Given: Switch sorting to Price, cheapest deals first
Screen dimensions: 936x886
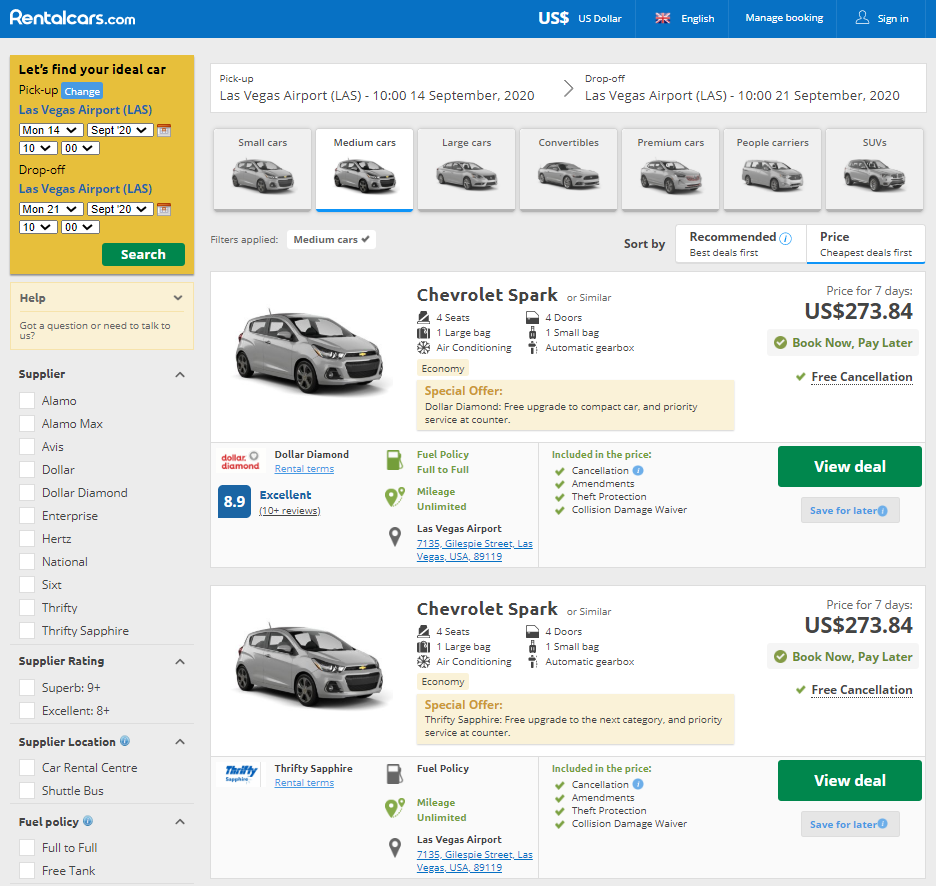Looking at the screenshot, I should click(865, 243).
